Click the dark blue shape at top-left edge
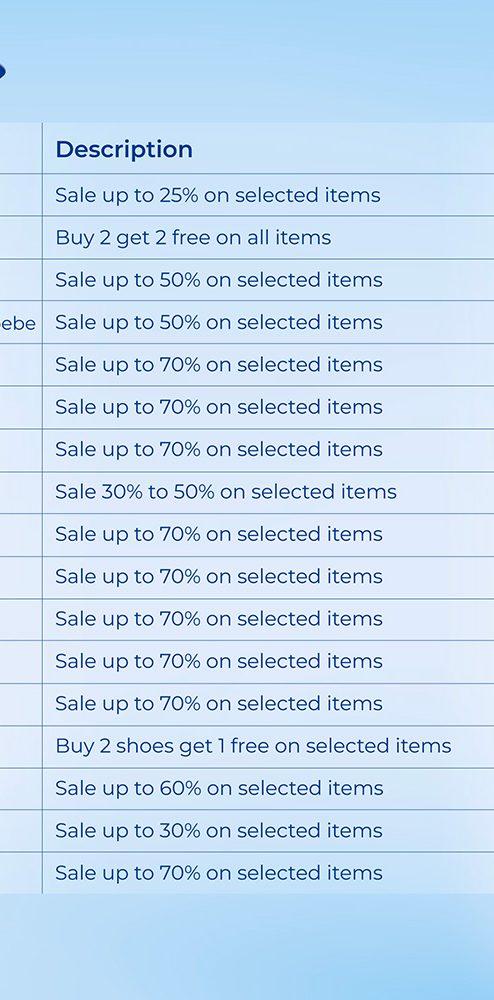 pos(3,70)
